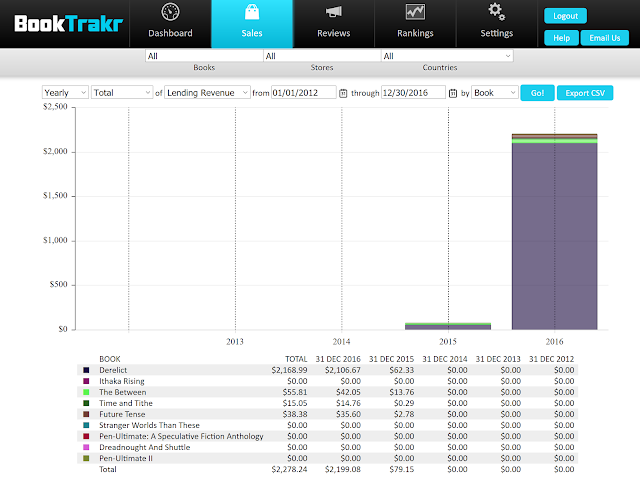Click The Between green color swatch

click(86, 392)
